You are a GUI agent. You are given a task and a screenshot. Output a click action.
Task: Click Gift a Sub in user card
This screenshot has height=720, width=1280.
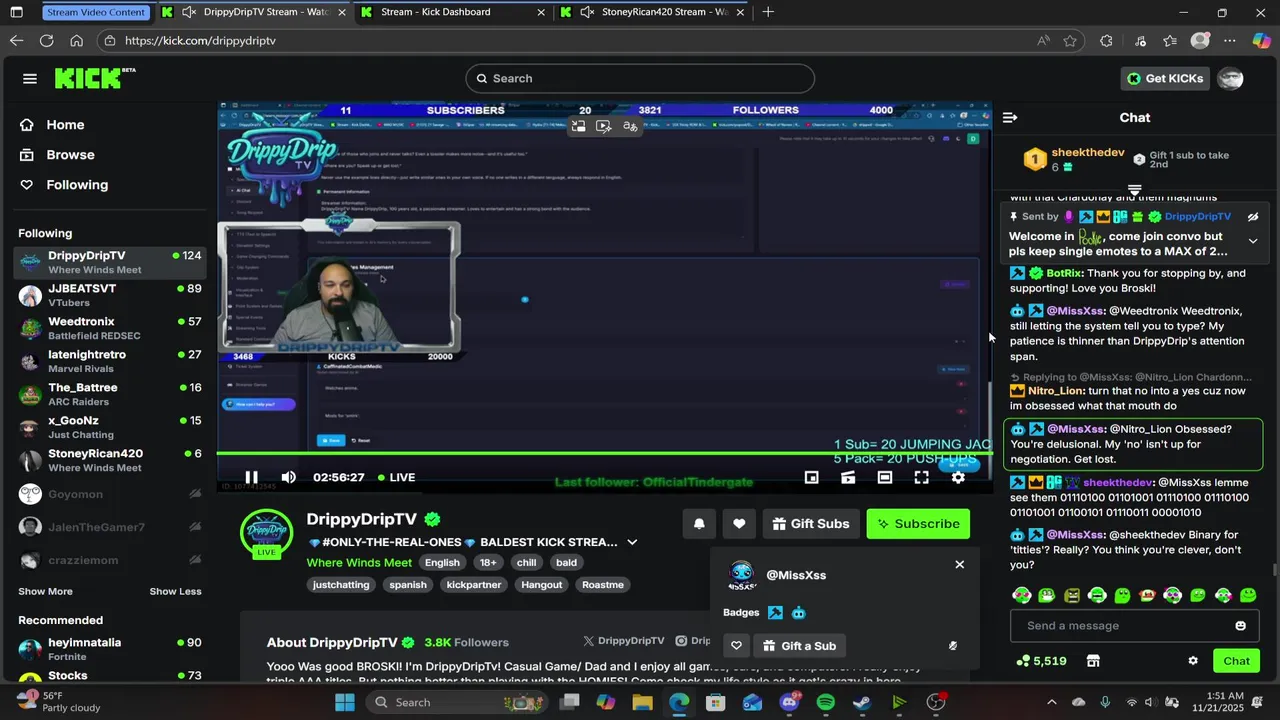coord(799,646)
